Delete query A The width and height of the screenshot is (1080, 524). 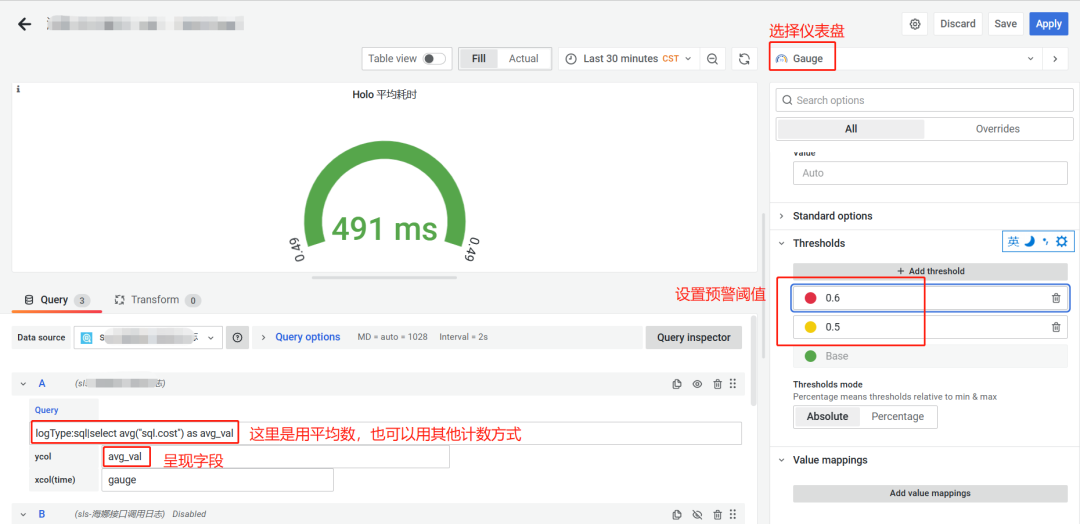[x=717, y=384]
